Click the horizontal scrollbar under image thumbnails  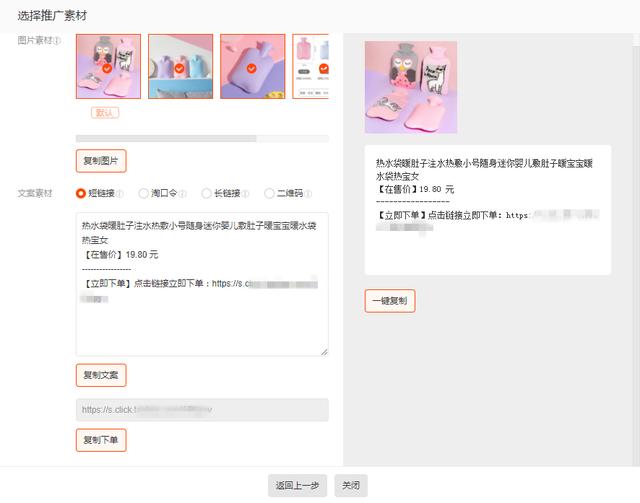202,139
